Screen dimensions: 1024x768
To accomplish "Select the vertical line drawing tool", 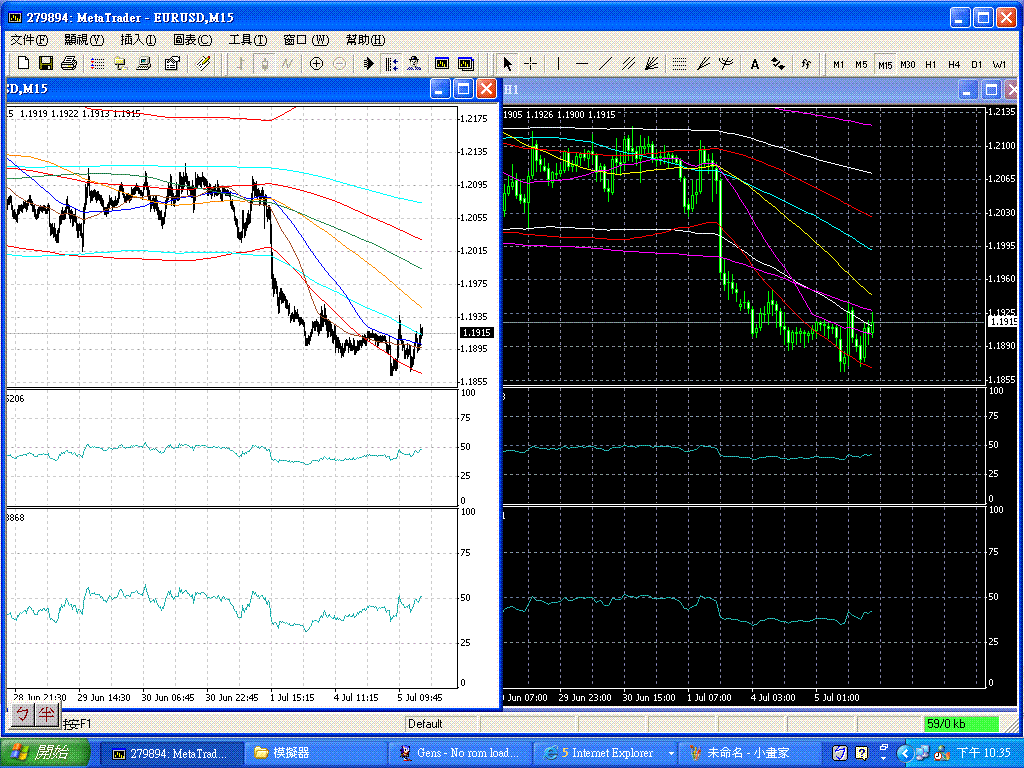I will click(558, 63).
